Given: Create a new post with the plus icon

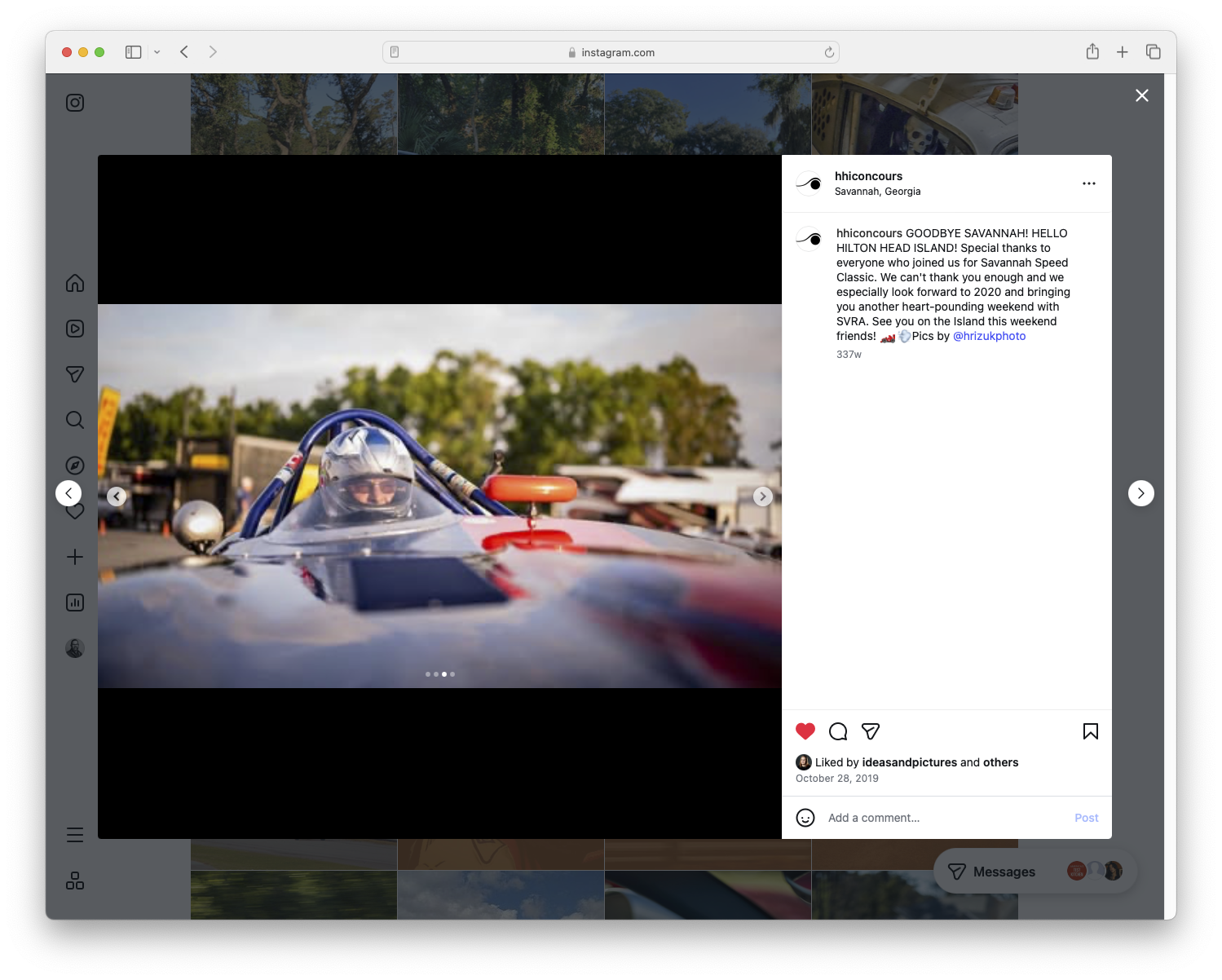Looking at the screenshot, I should 74,557.
